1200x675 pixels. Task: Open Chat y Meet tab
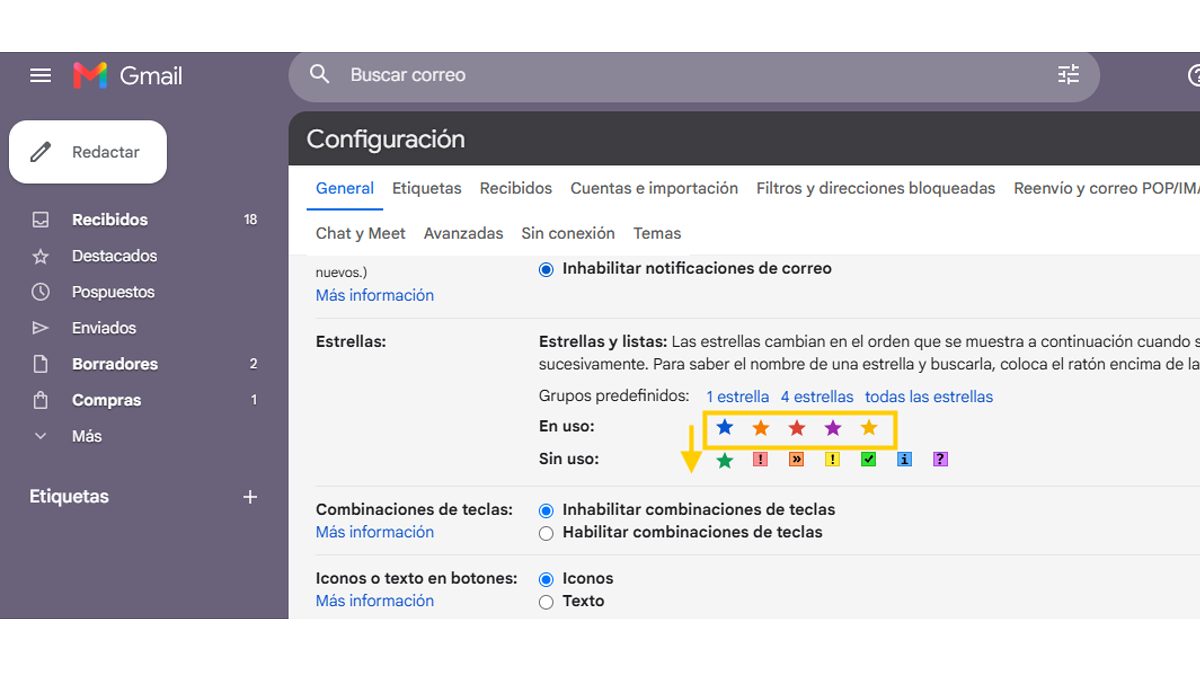tap(361, 233)
